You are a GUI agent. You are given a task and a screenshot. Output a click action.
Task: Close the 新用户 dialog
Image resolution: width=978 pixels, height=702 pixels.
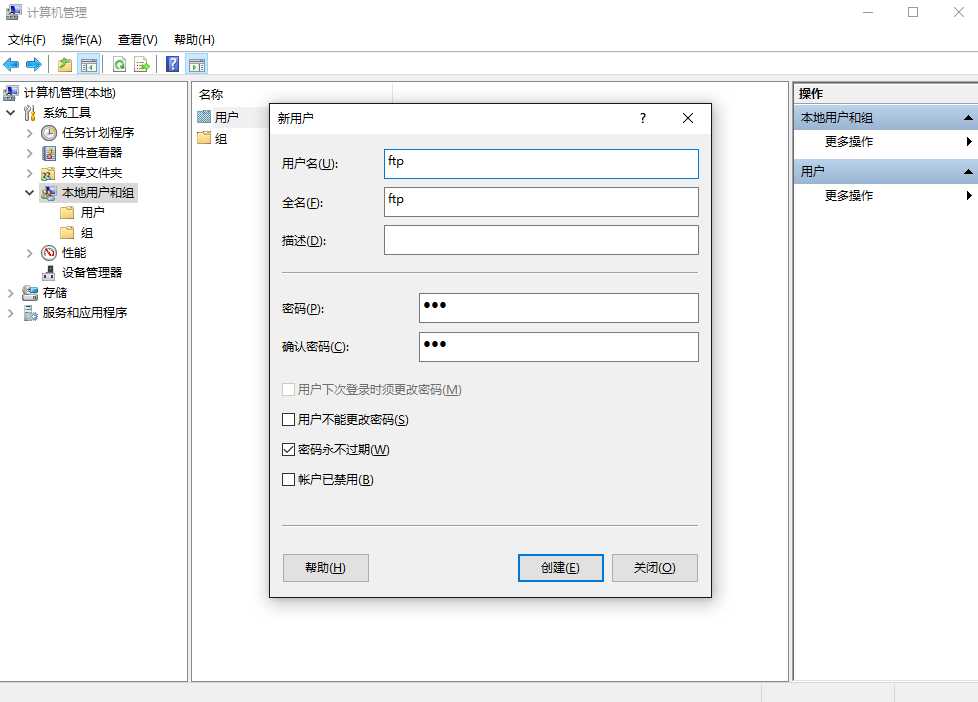click(x=688, y=119)
